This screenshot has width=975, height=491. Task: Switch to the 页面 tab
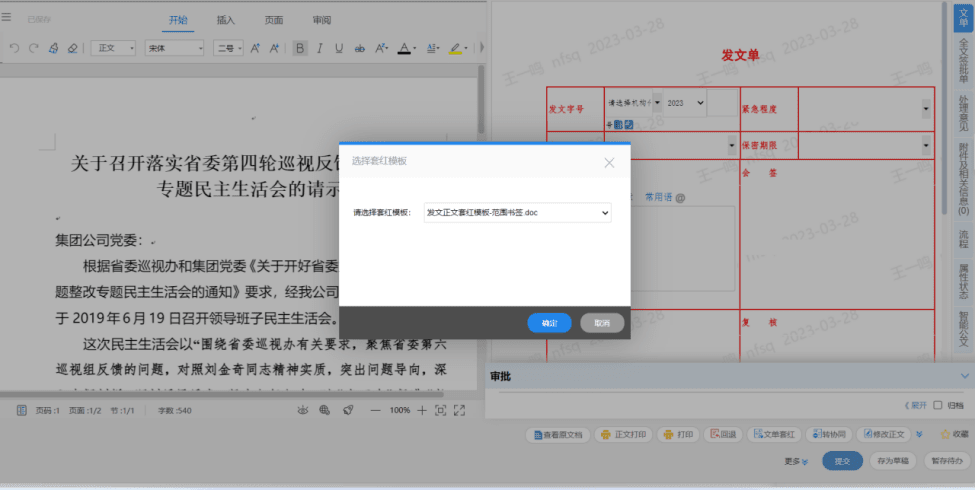(274, 21)
